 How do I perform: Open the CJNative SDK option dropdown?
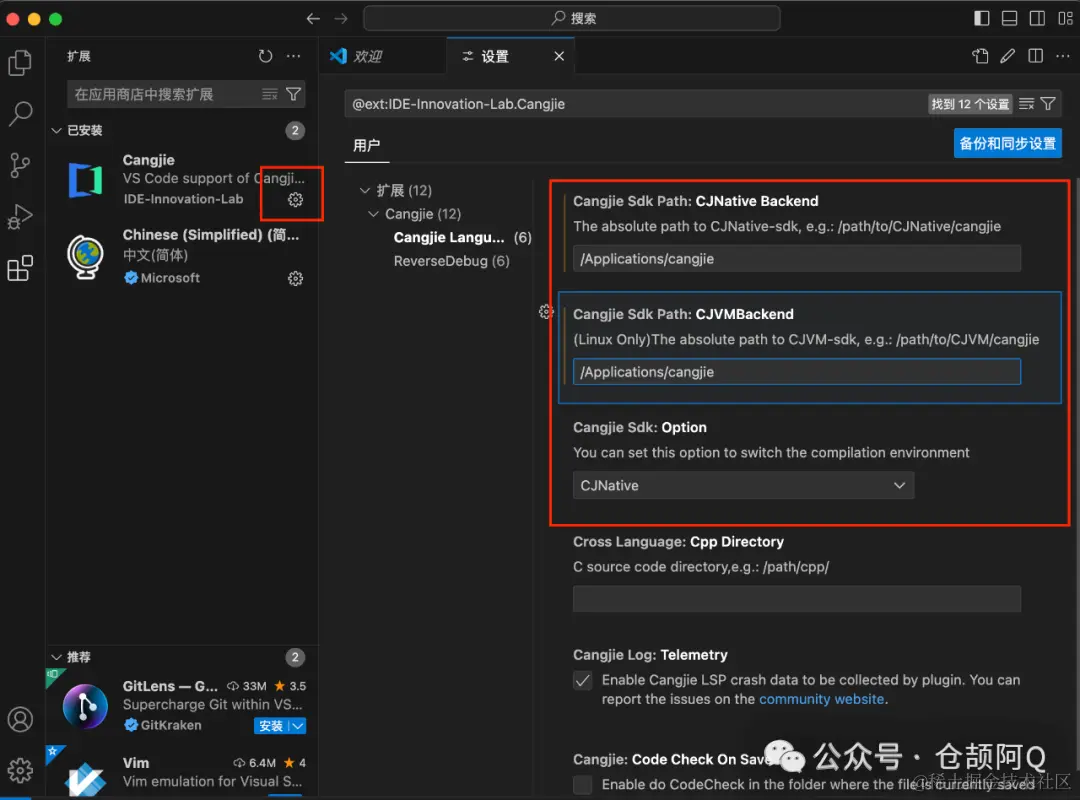pyautogui.click(x=743, y=486)
